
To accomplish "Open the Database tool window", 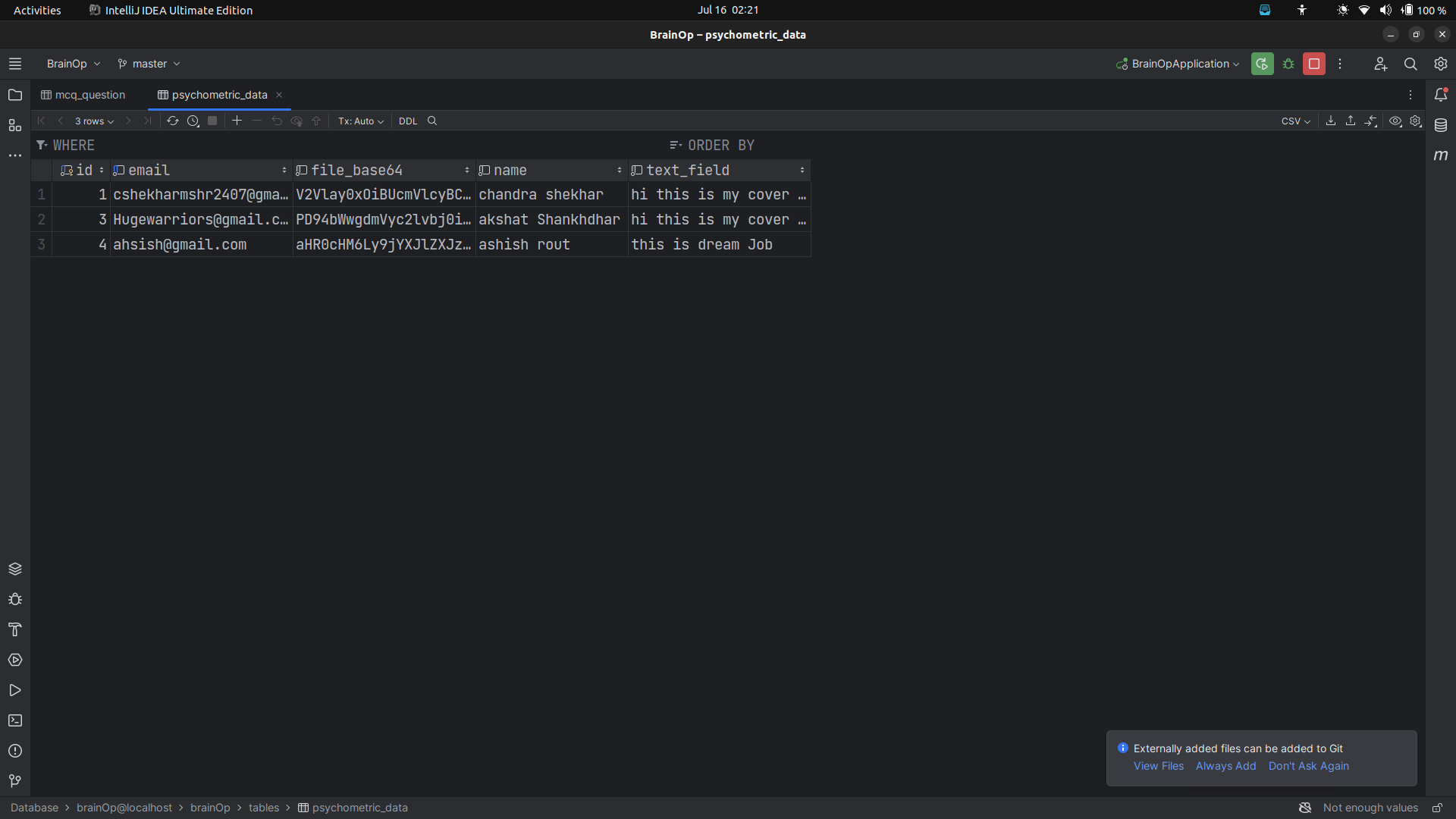I will tap(1442, 125).
